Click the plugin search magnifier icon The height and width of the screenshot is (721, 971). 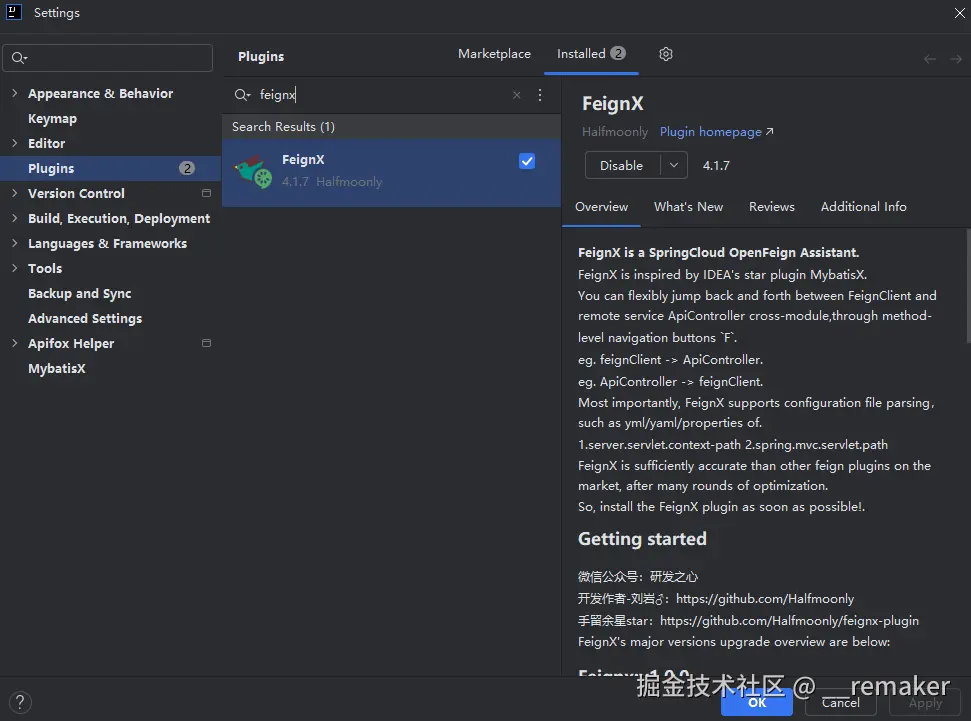point(242,95)
